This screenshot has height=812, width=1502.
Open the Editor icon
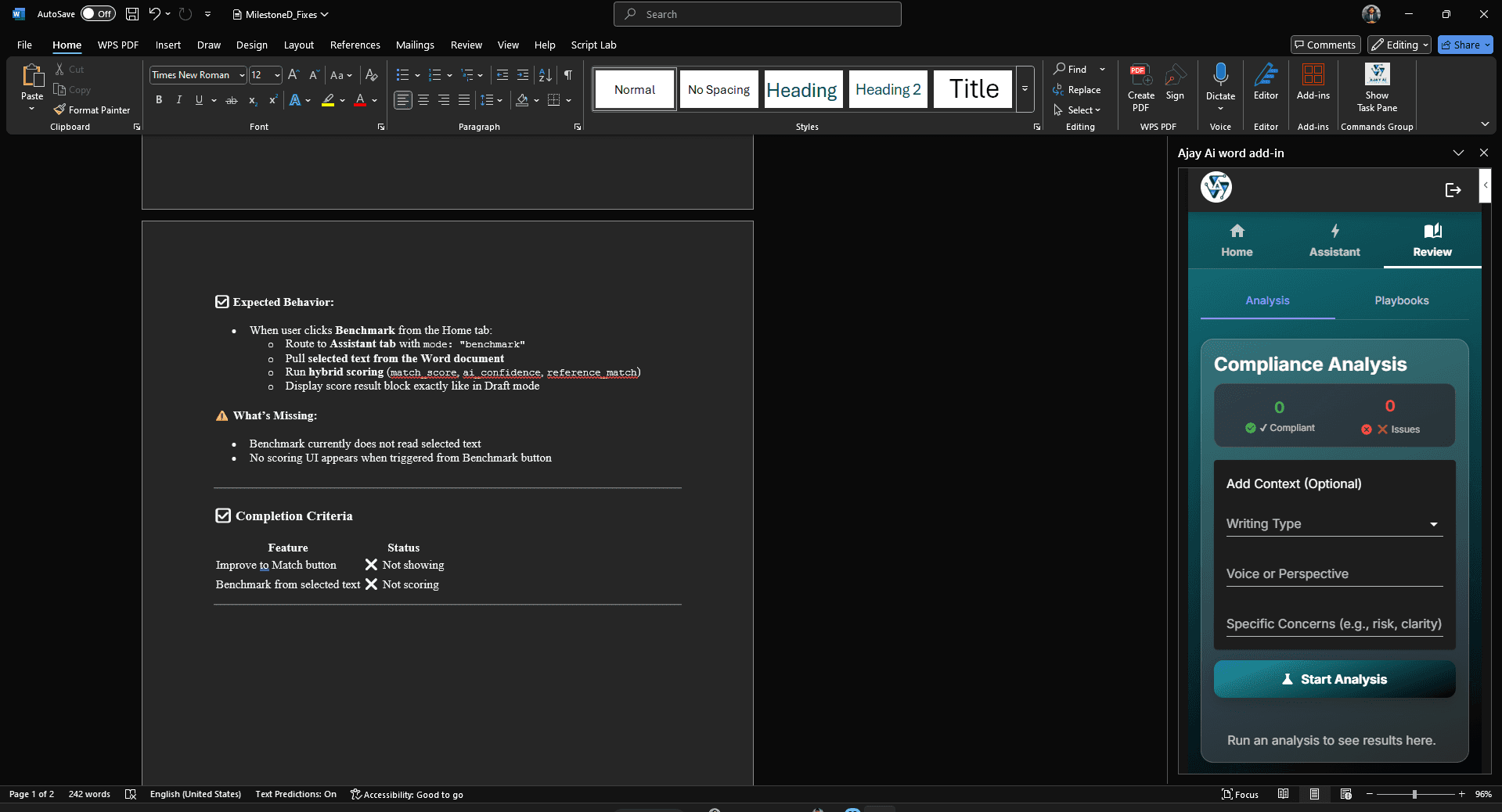click(1266, 75)
